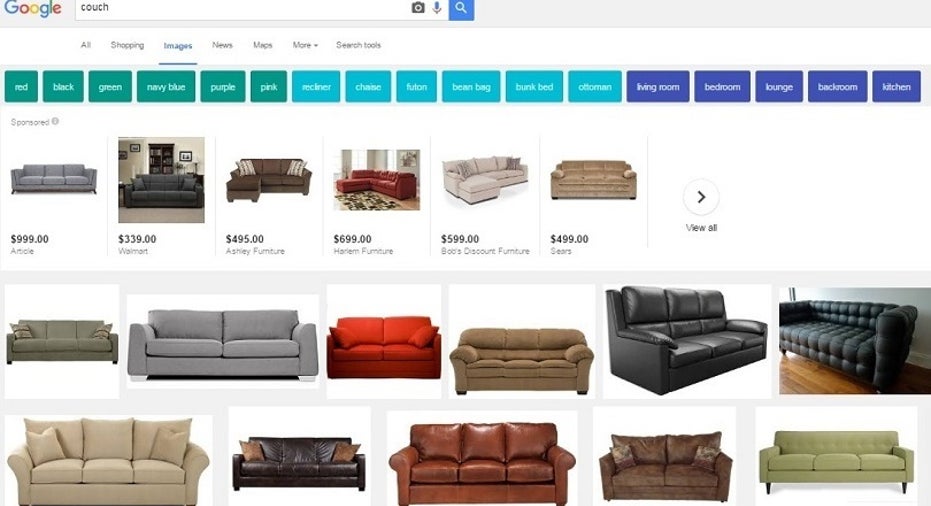Click the camera search-by-image icon

pyautogui.click(x=418, y=8)
